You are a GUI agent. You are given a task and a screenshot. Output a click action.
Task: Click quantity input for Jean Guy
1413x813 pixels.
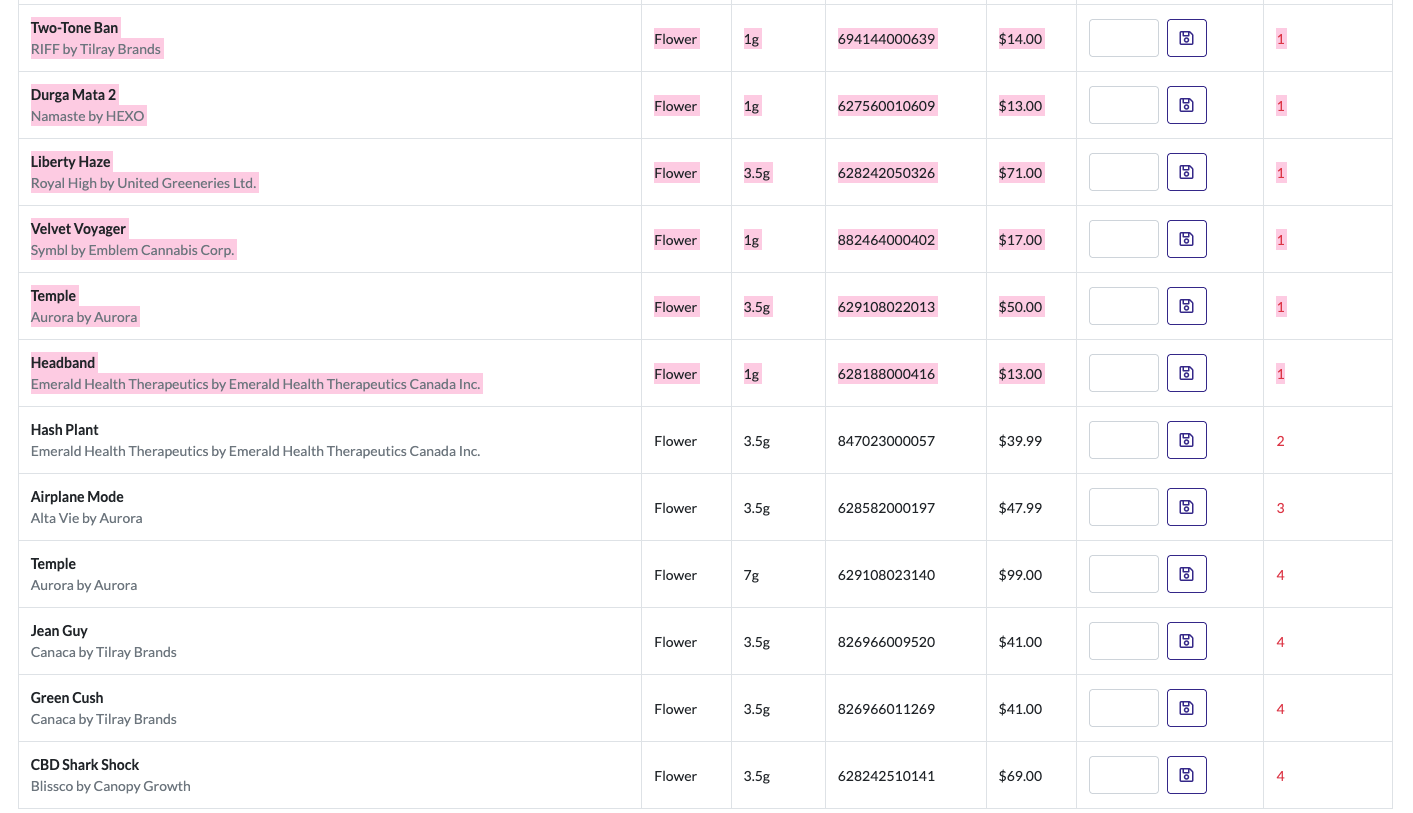point(1123,641)
